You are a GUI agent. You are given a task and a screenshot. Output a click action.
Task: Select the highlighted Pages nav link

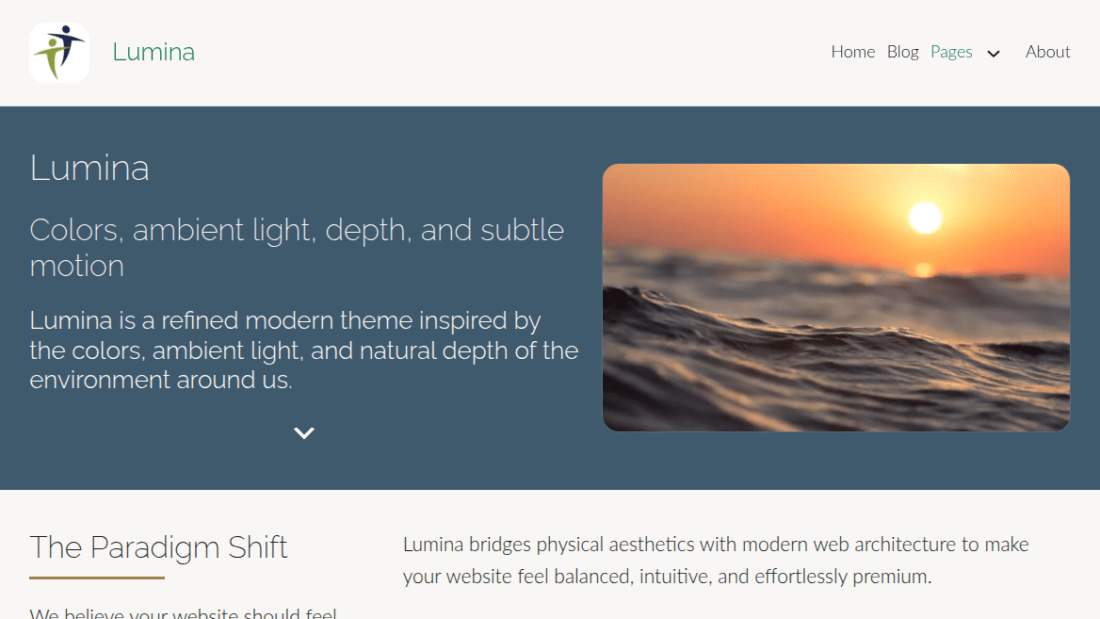951,52
